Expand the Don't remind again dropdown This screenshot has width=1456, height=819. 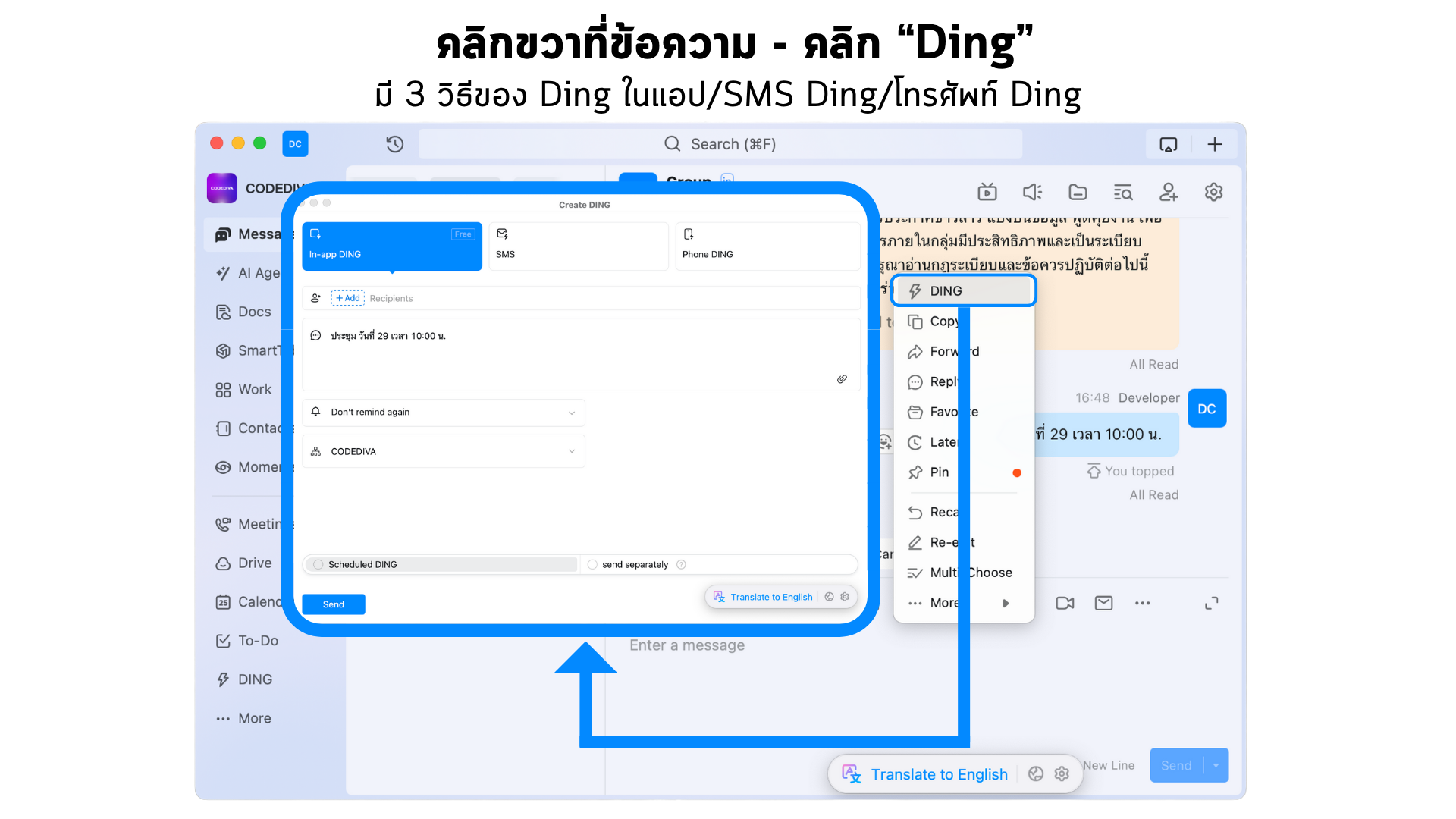click(444, 413)
